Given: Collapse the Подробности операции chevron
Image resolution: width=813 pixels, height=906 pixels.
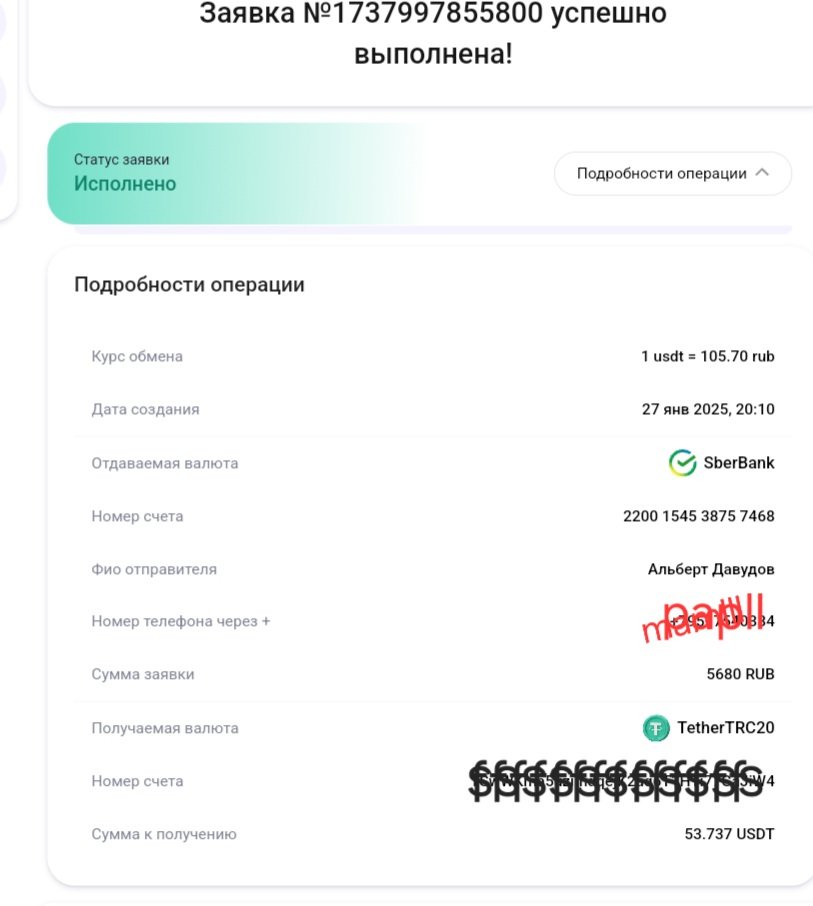Looking at the screenshot, I should coord(762,172).
